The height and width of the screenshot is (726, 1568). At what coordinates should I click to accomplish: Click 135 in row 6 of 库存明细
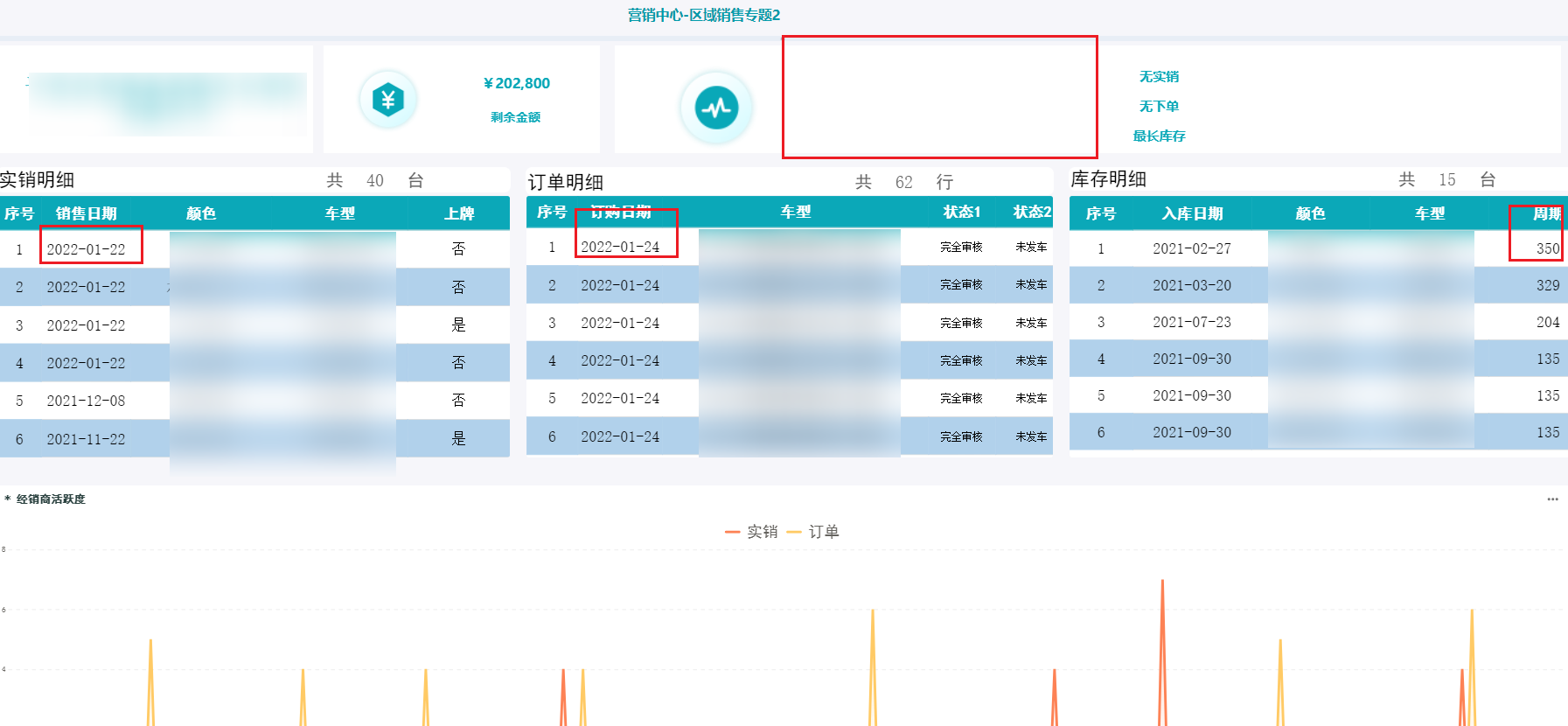1548,432
